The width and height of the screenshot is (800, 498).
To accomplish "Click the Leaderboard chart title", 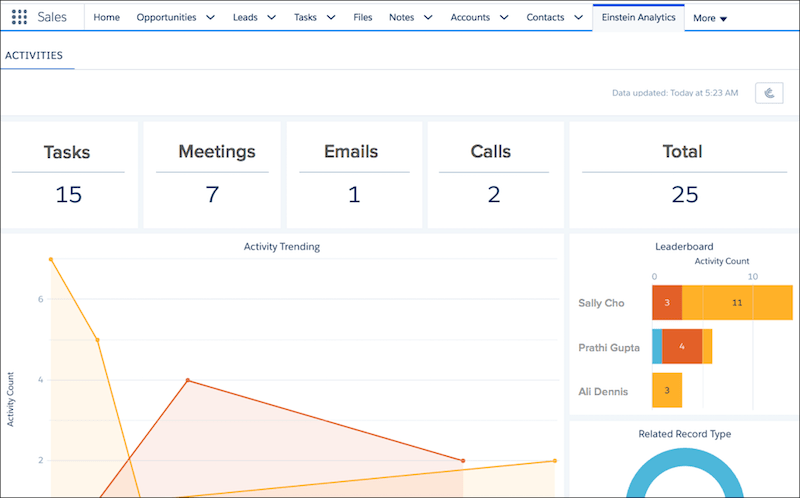I will 684,247.
